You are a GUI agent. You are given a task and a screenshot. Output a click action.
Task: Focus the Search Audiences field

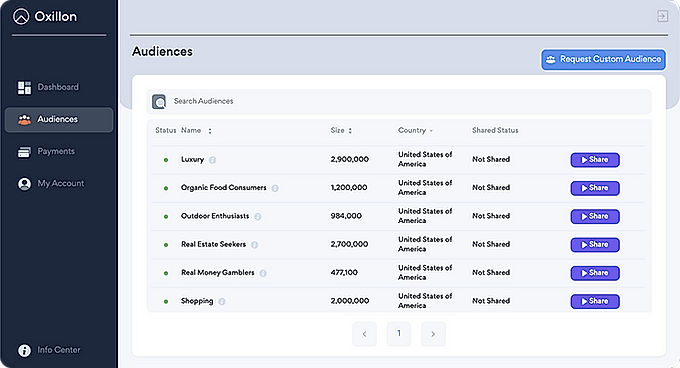pos(399,101)
